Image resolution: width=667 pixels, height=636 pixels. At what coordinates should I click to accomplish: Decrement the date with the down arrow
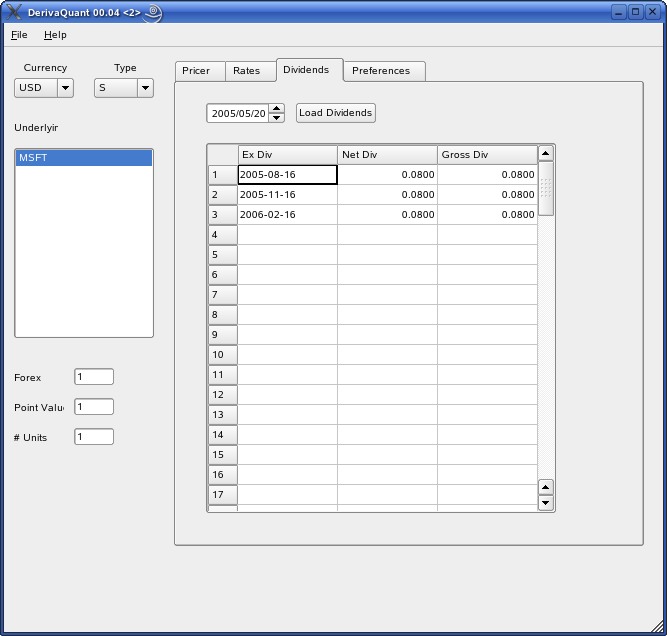(277, 118)
